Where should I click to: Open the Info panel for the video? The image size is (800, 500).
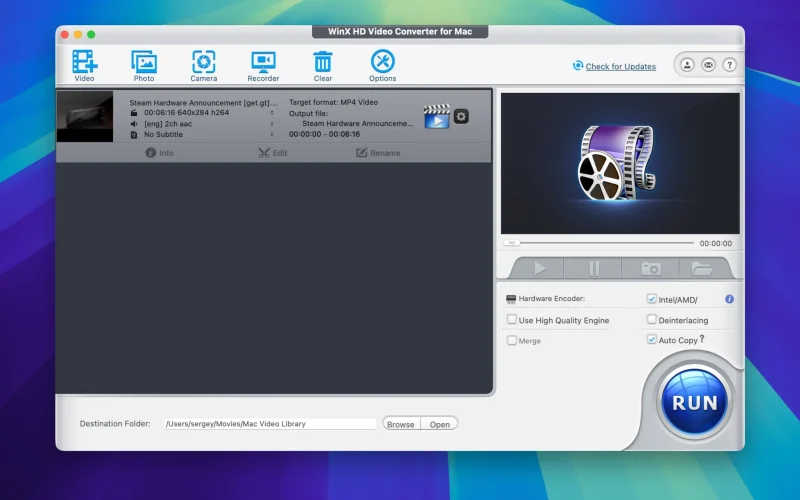click(160, 153)
